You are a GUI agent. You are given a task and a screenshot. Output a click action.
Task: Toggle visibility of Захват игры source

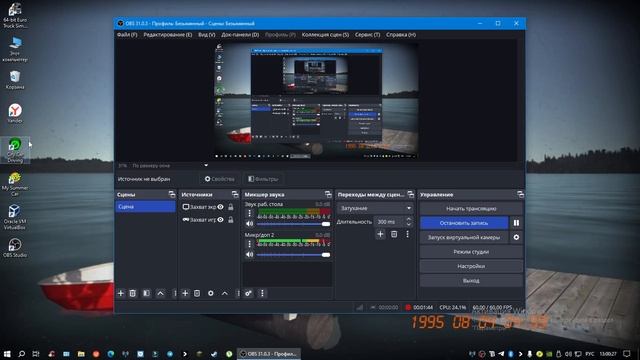pos(220,220)
